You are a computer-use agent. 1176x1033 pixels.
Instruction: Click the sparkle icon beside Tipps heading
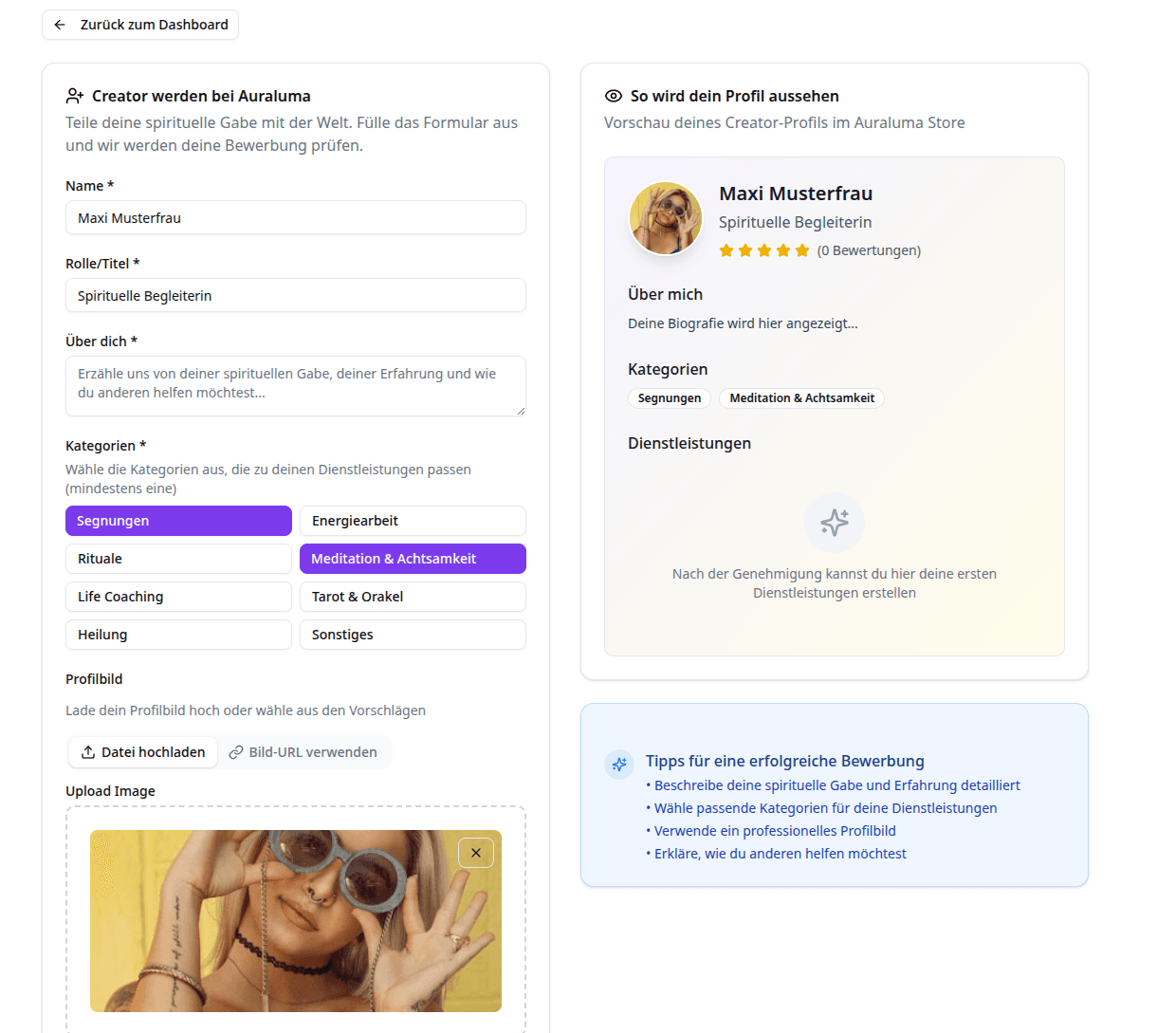(x=618, y=765)
